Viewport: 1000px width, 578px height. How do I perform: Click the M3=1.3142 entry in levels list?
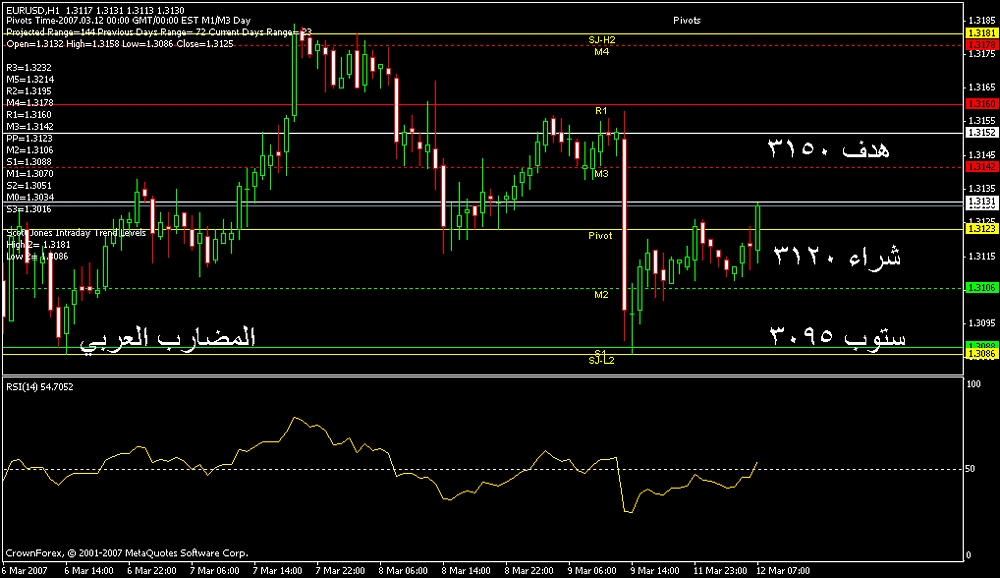[30, 127]
